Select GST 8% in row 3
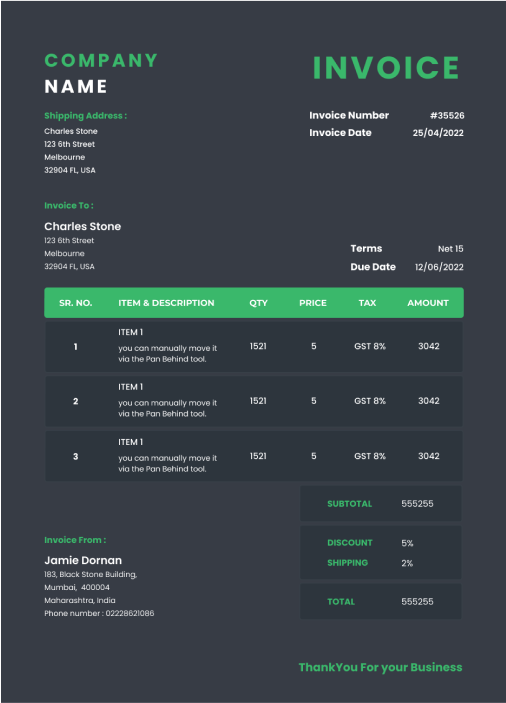 [x=370, y=456]
